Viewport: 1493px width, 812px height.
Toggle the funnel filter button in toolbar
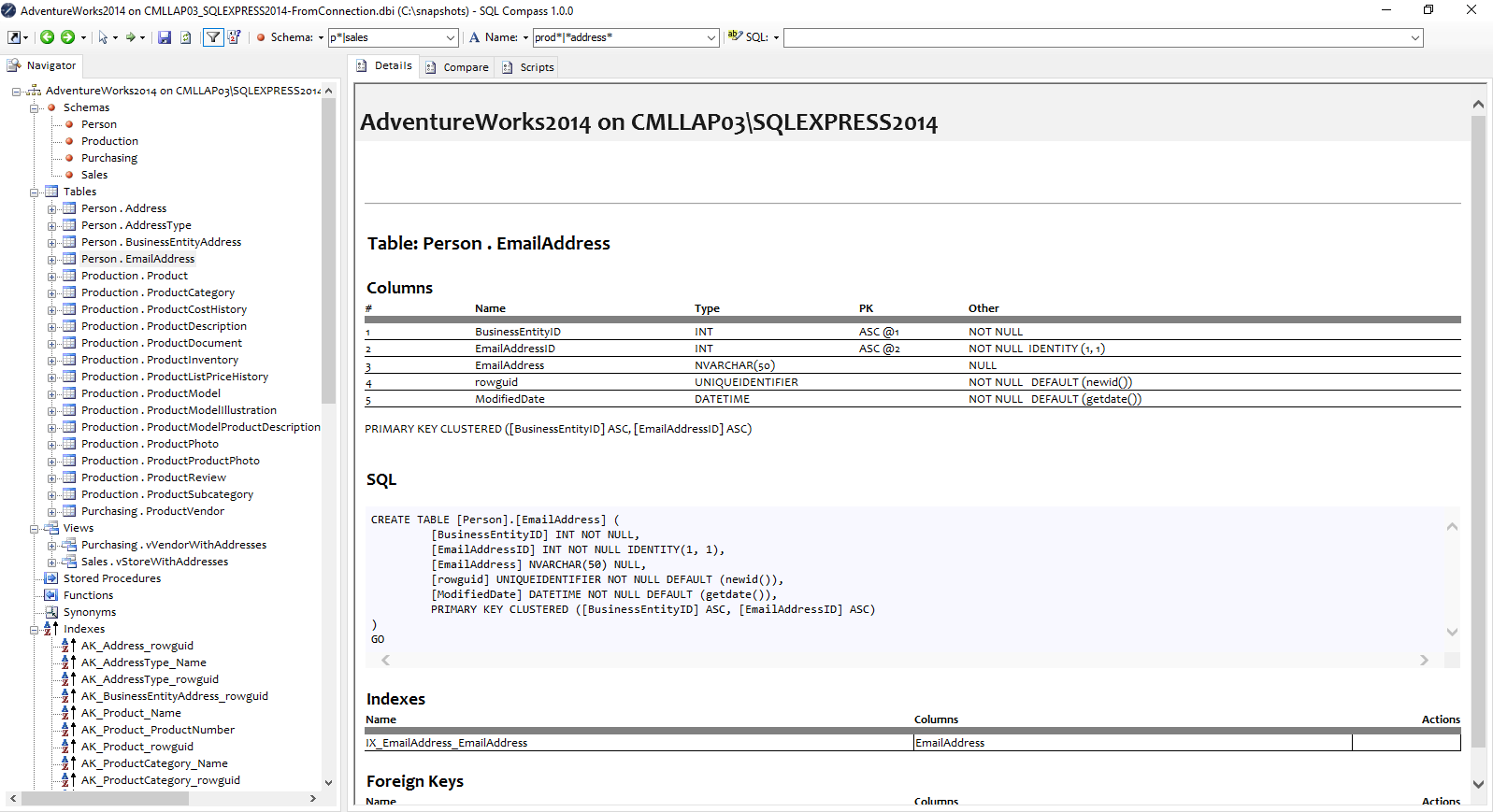[213, 37]
